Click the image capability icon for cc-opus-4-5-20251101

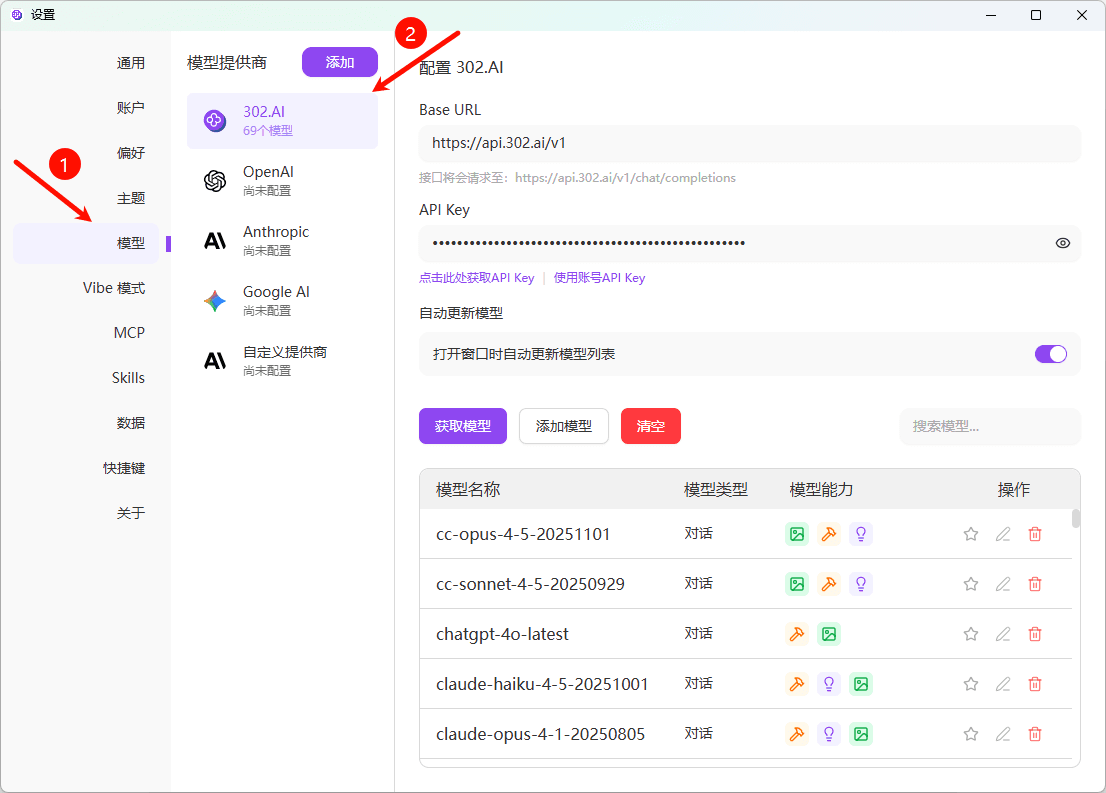[797, 534]
